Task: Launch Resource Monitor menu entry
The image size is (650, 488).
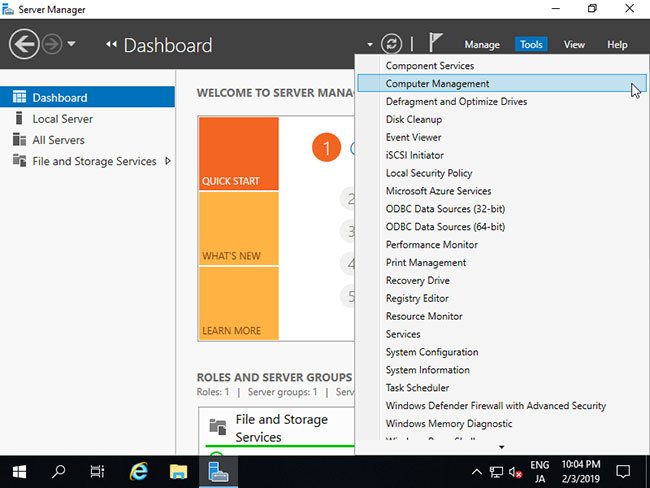Action: pyautogui.click(x=502, y=316)
